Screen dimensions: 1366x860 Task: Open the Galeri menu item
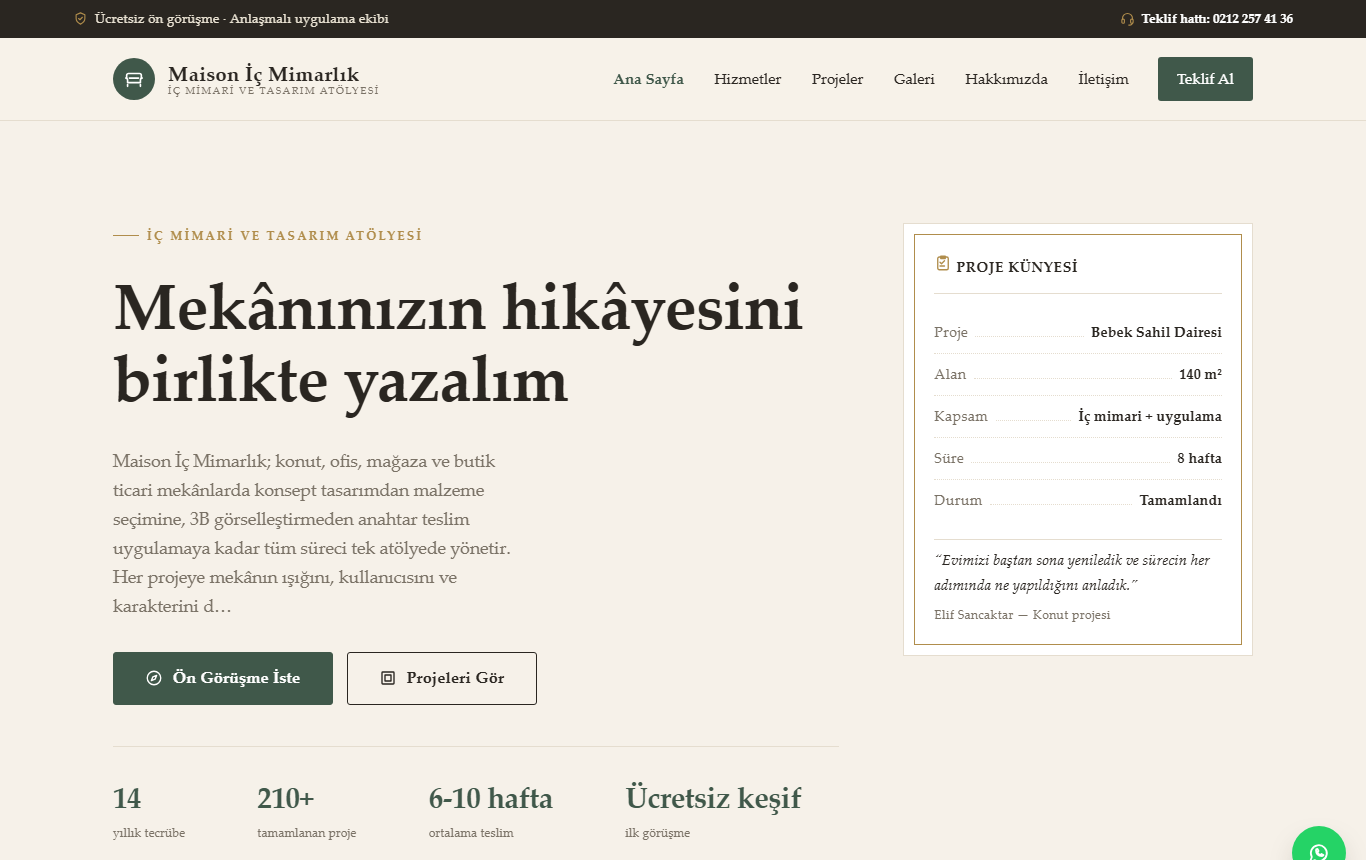[x=914, y=79]
